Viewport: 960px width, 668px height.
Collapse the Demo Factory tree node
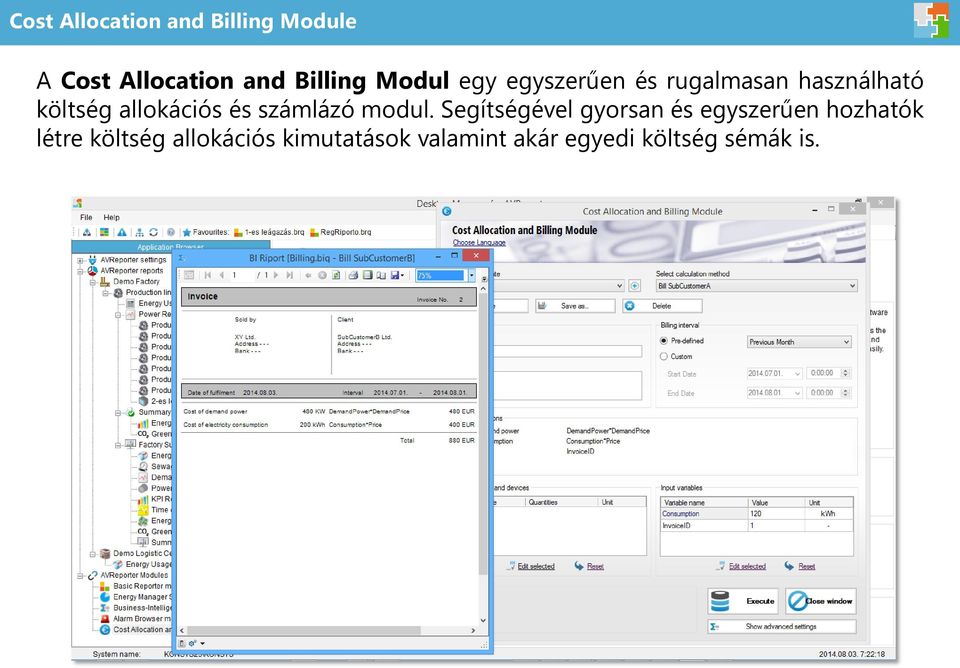92,282
